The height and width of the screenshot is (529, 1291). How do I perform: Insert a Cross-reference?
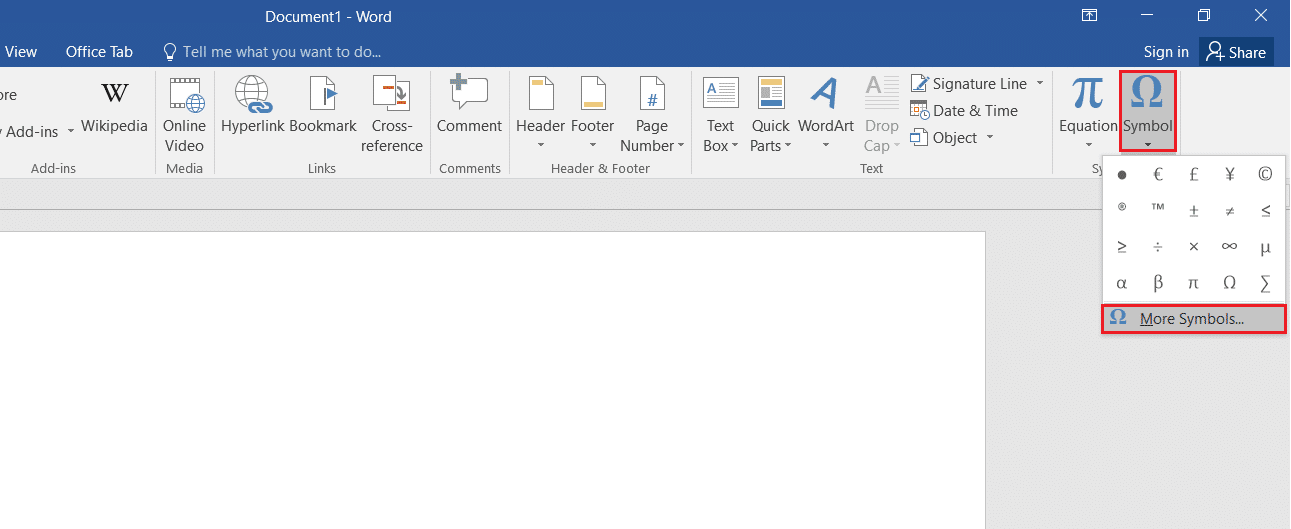click(x=391, y=114)
